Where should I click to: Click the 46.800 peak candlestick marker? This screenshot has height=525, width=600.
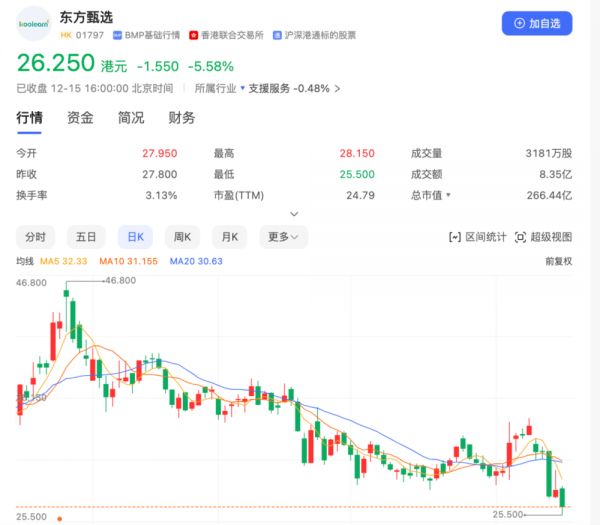point(67,292)
